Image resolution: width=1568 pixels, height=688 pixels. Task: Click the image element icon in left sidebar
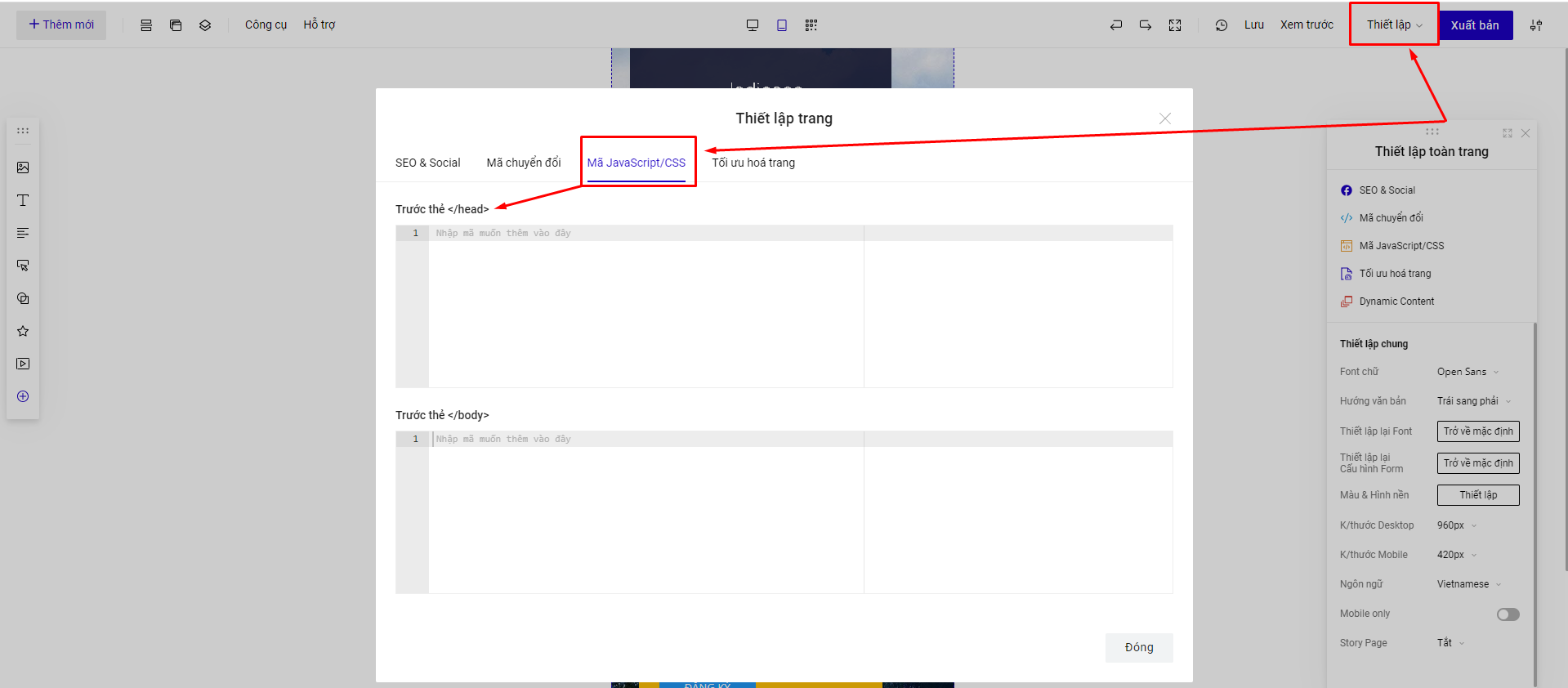click(x=23, y=168)
